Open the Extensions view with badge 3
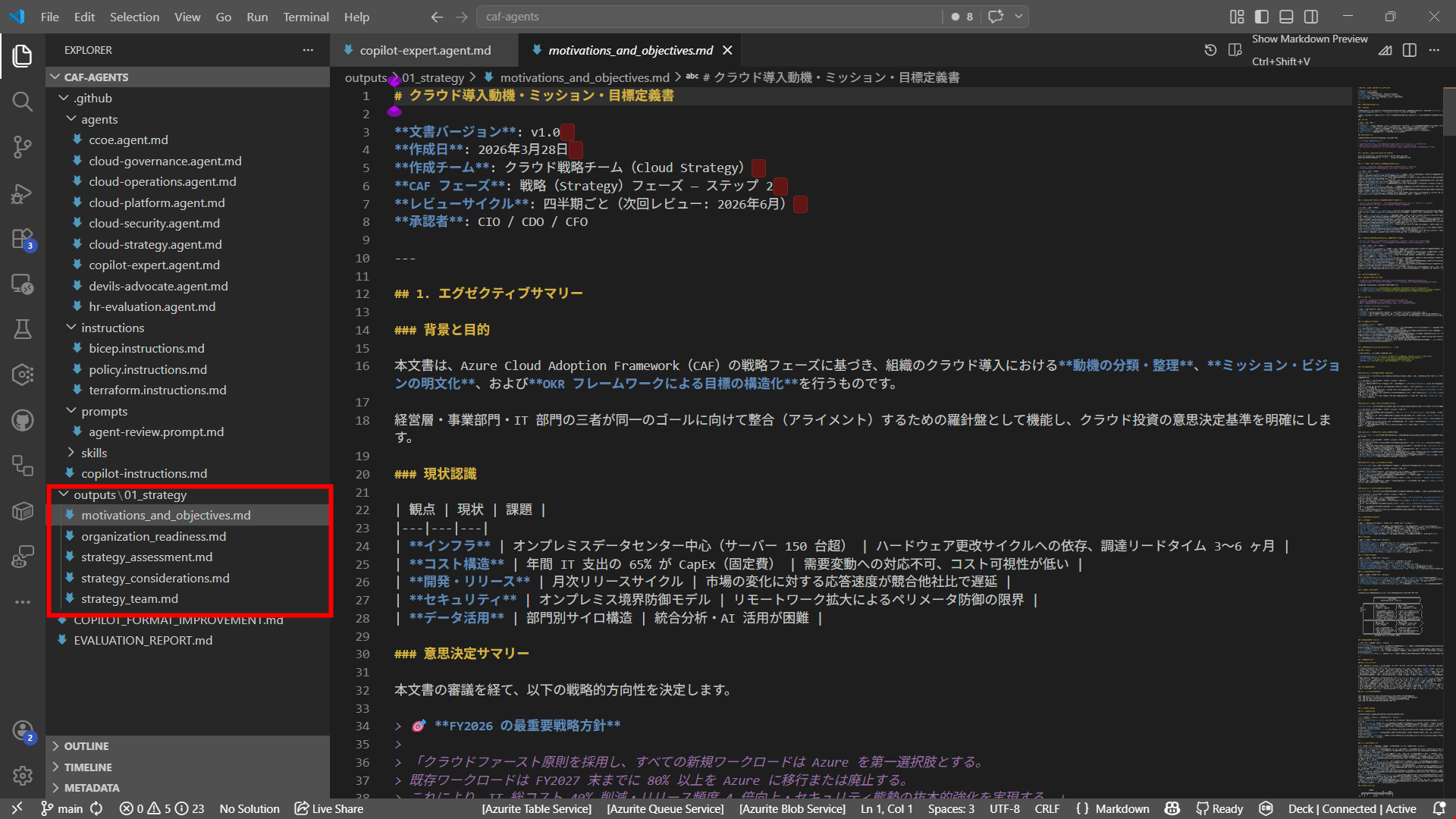 (22, 238)
